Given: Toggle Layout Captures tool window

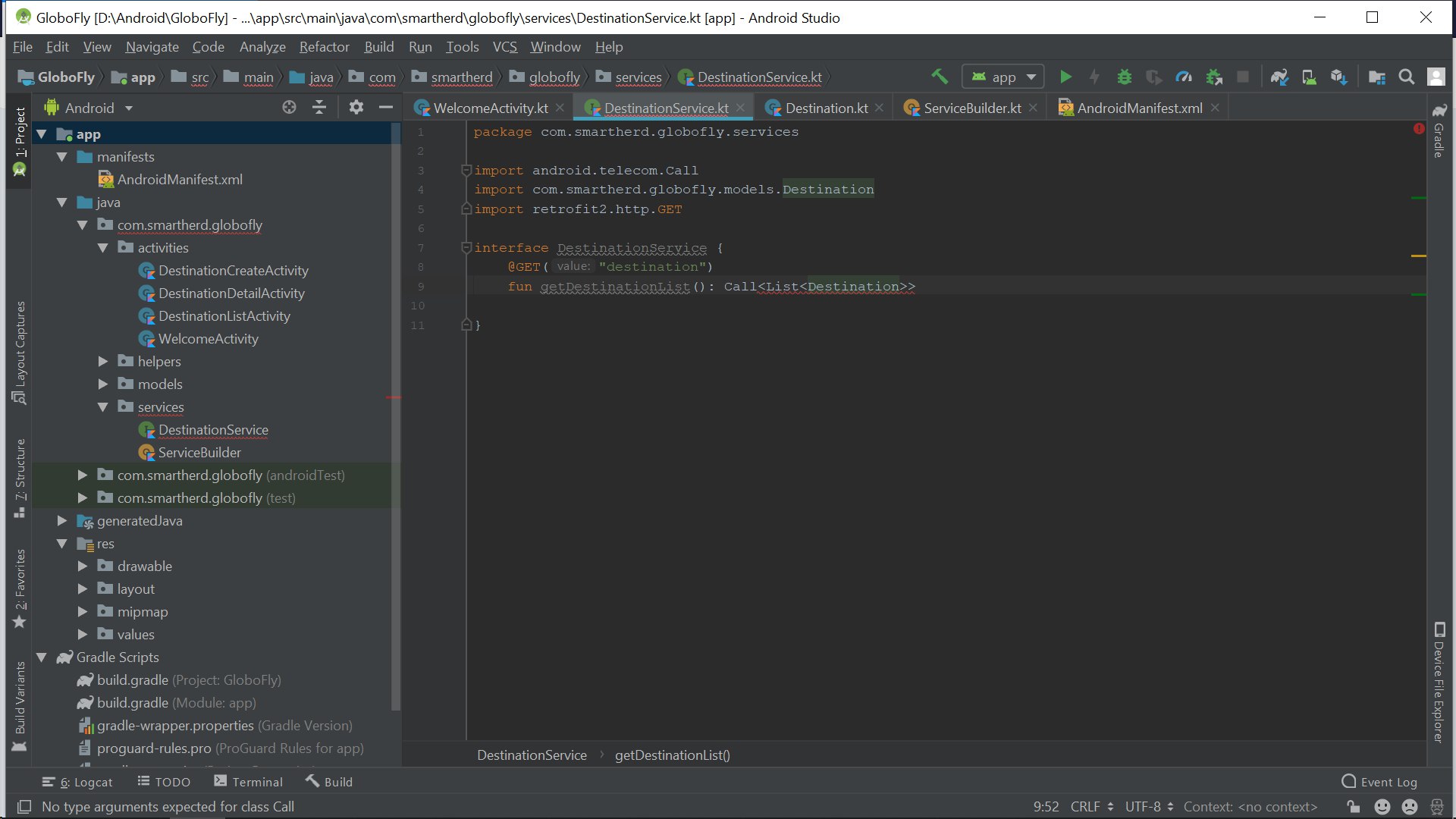Looking at the screenshot, I should (20, 353).
